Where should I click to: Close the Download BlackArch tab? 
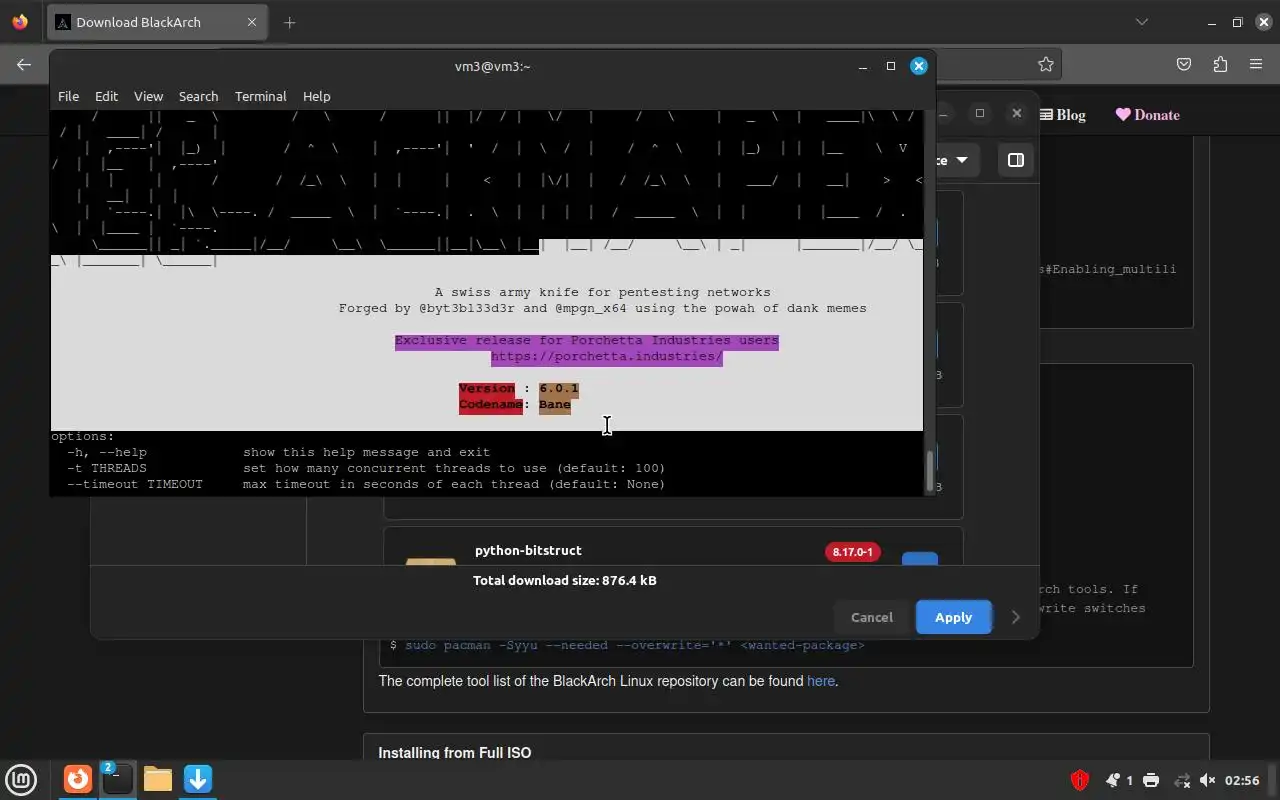point(252,22)
